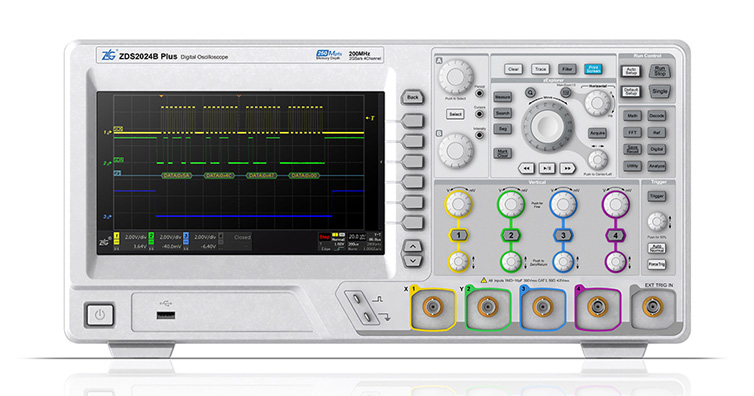The width and height of the screenshot is (754, 396).
Task: Click the large central navigation wheel
Action: [548, 126]
